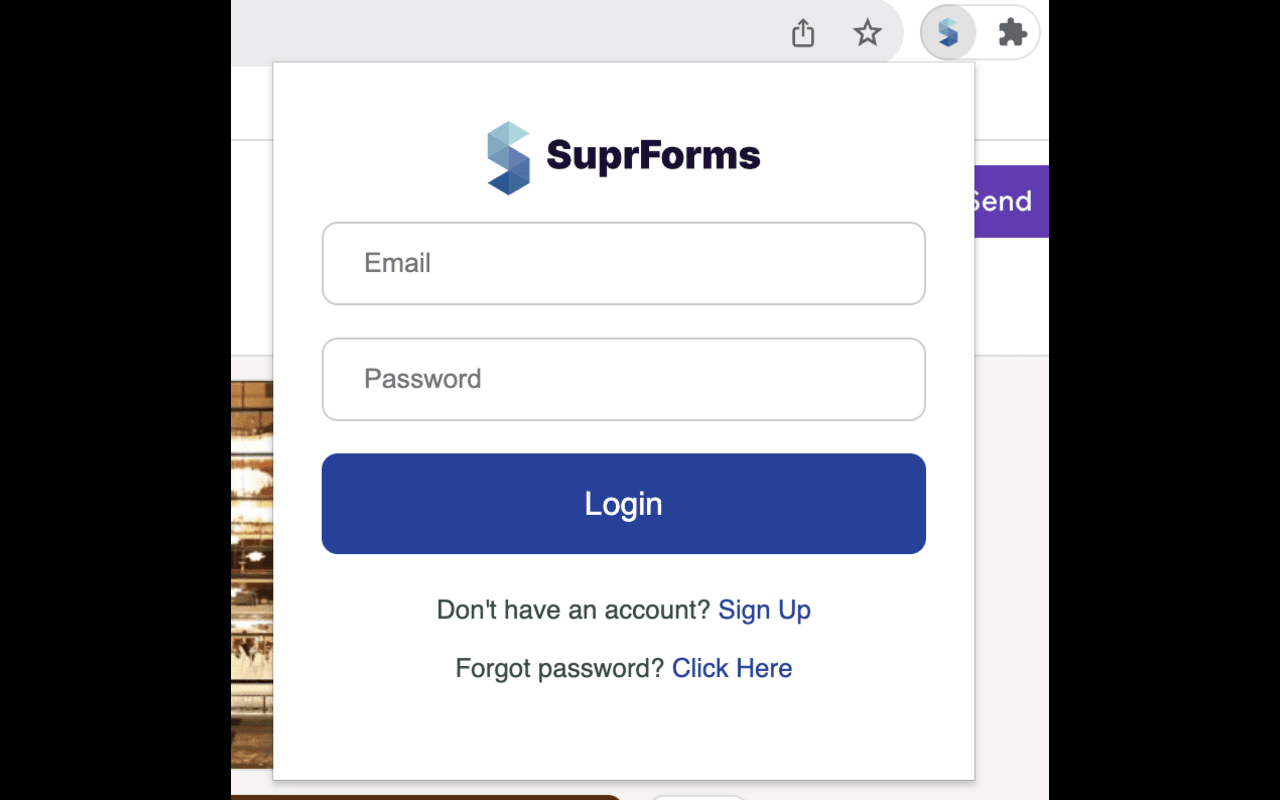Click the share/upload icon in the toolbar
This screenshot has width=1280, height=800.
(802, 33)
